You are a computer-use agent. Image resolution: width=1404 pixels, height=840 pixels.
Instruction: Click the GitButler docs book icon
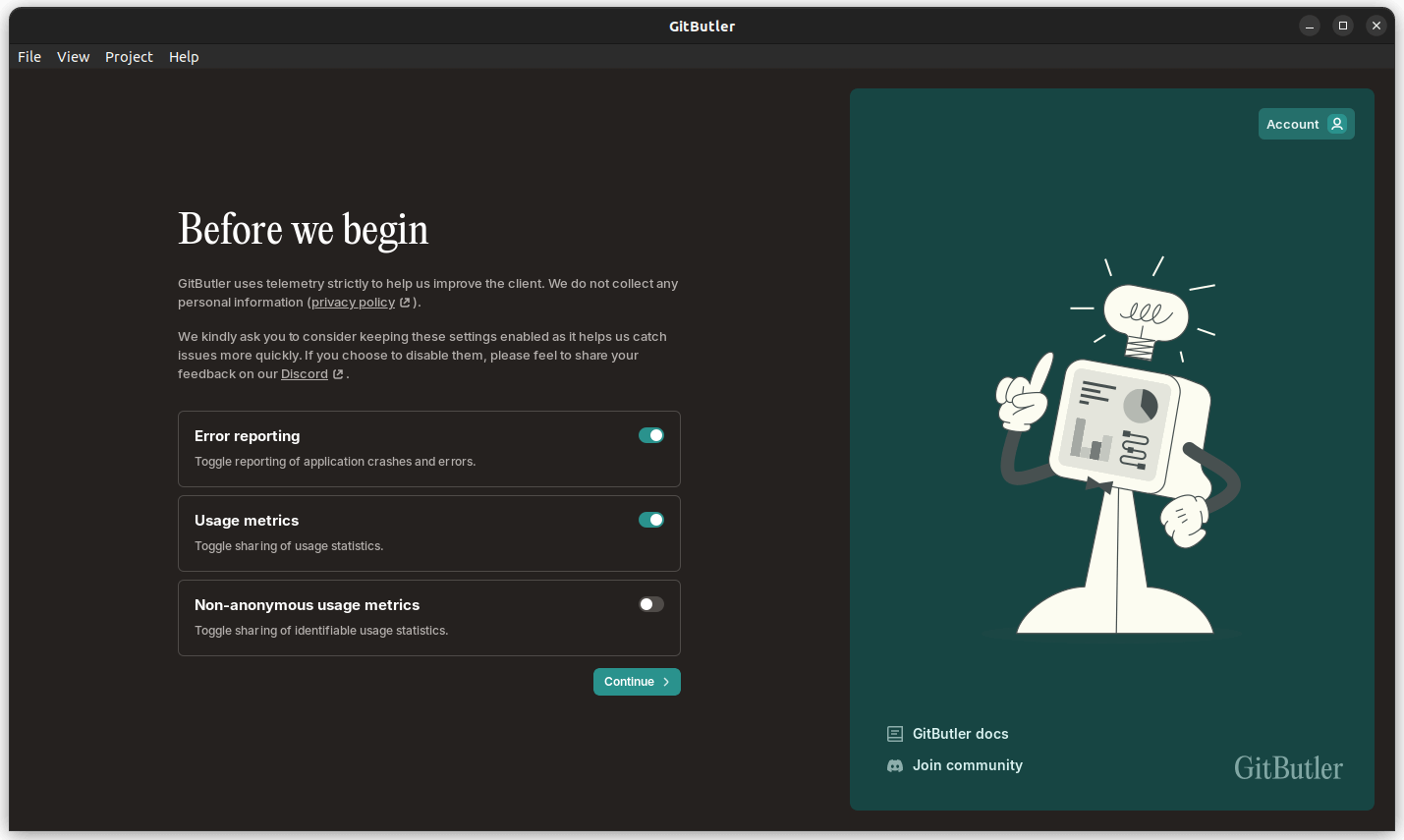[894, 734]
